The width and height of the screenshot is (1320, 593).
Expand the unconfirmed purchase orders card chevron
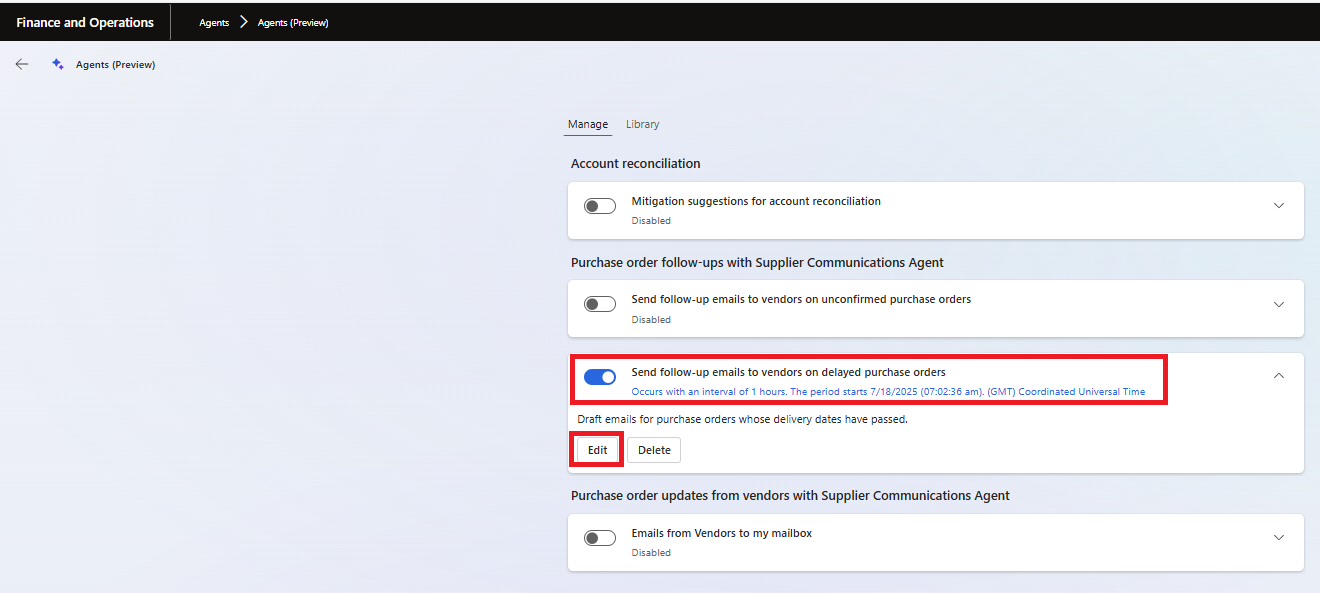(1278, 304)
